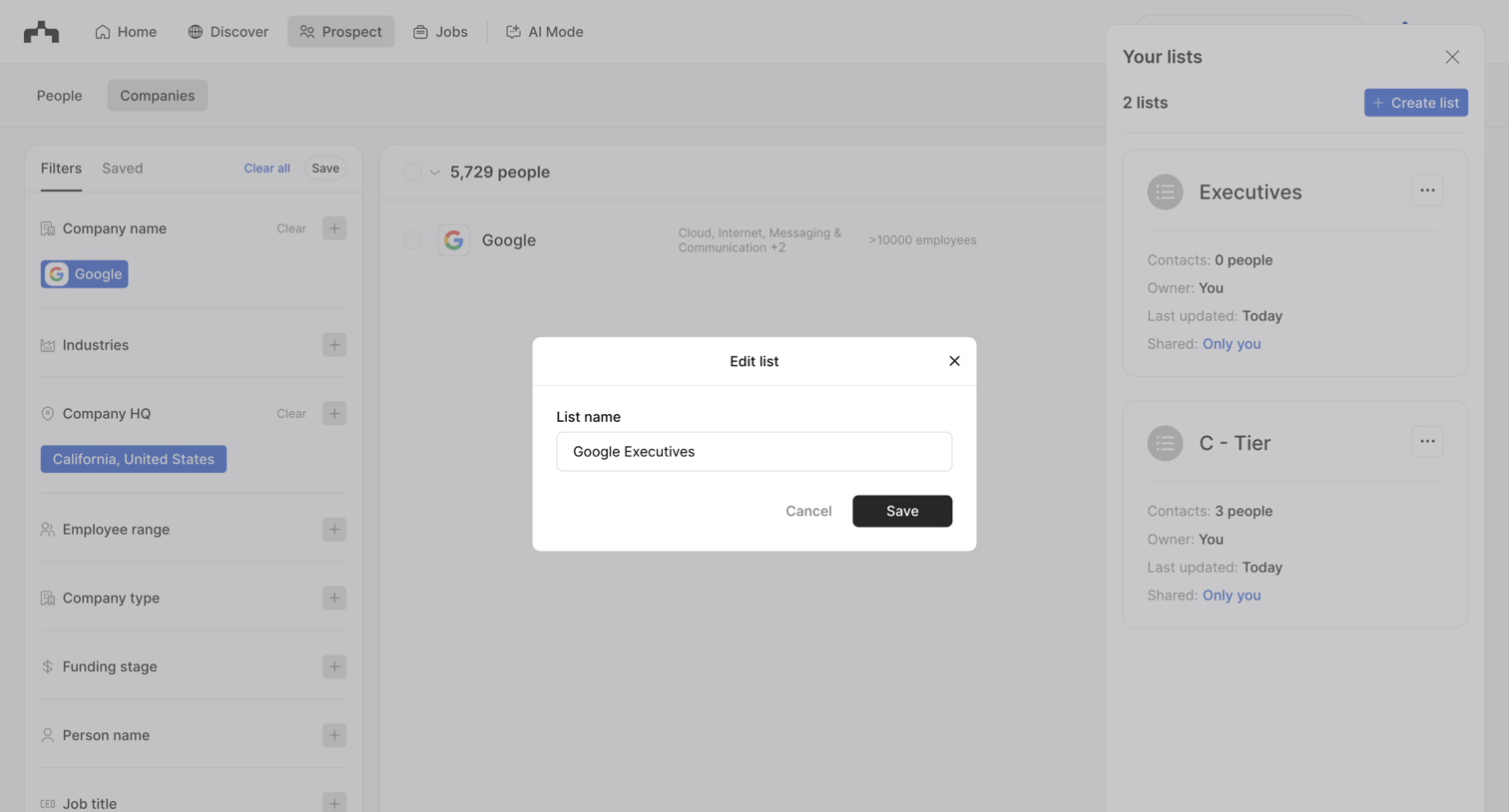Switch to AI Mode
The image size is (1509, 812).
pyautogui.click(x=545, y=32)
